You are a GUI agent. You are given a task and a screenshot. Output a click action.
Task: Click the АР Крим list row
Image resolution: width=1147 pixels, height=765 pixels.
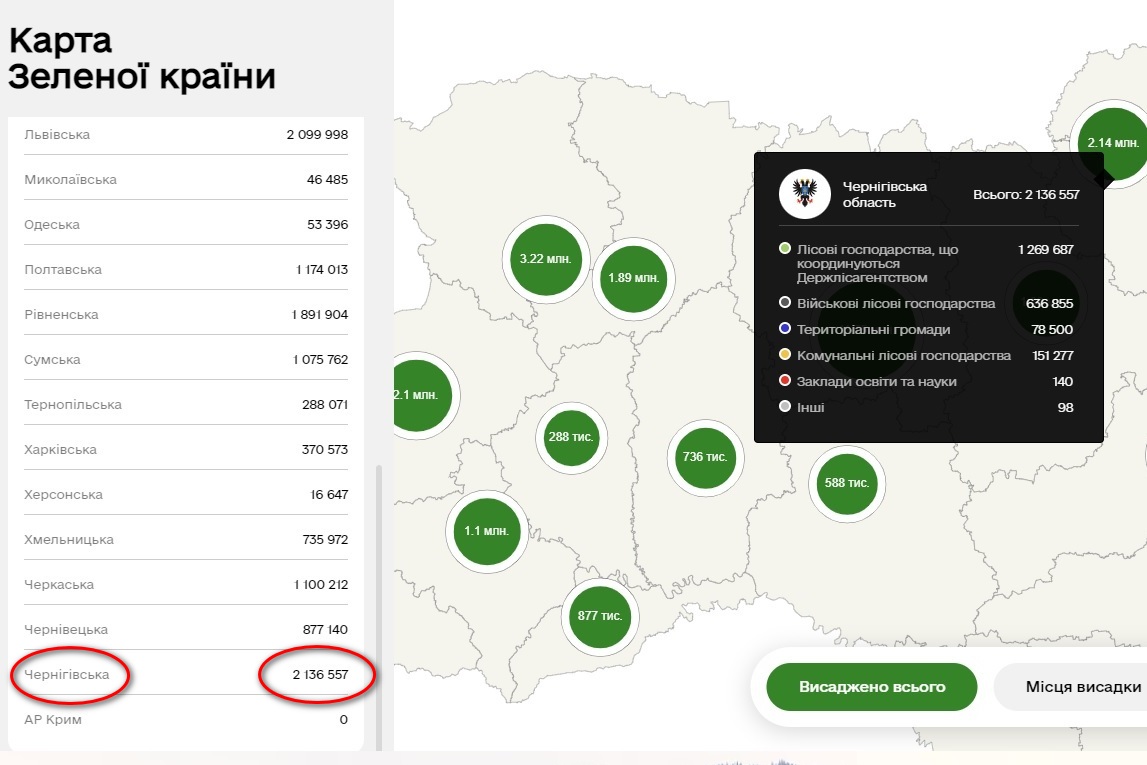coord(53,720)
